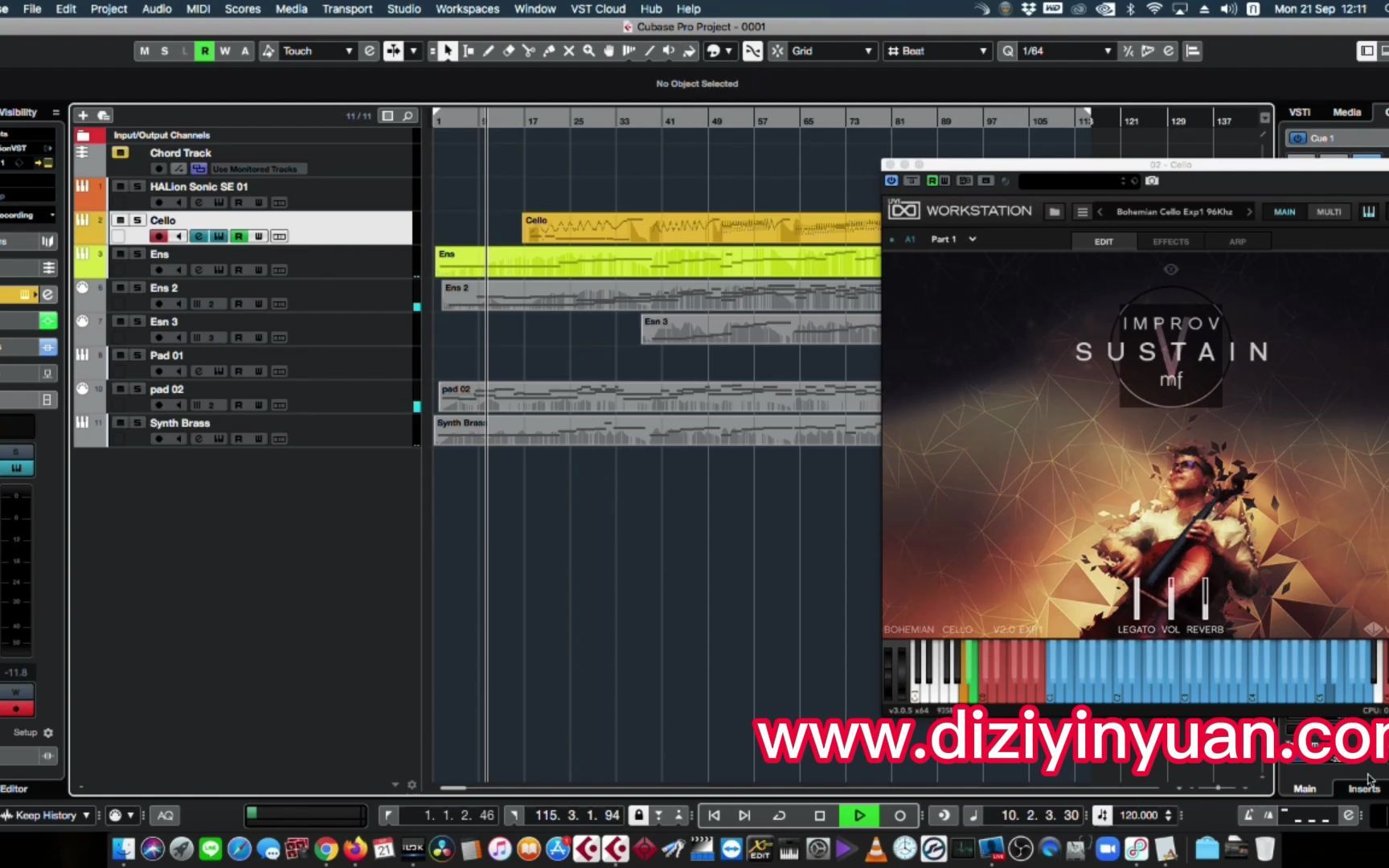Open the Beat grid type dropdown
1389x868 pixels.
click(x=937, y=51)
